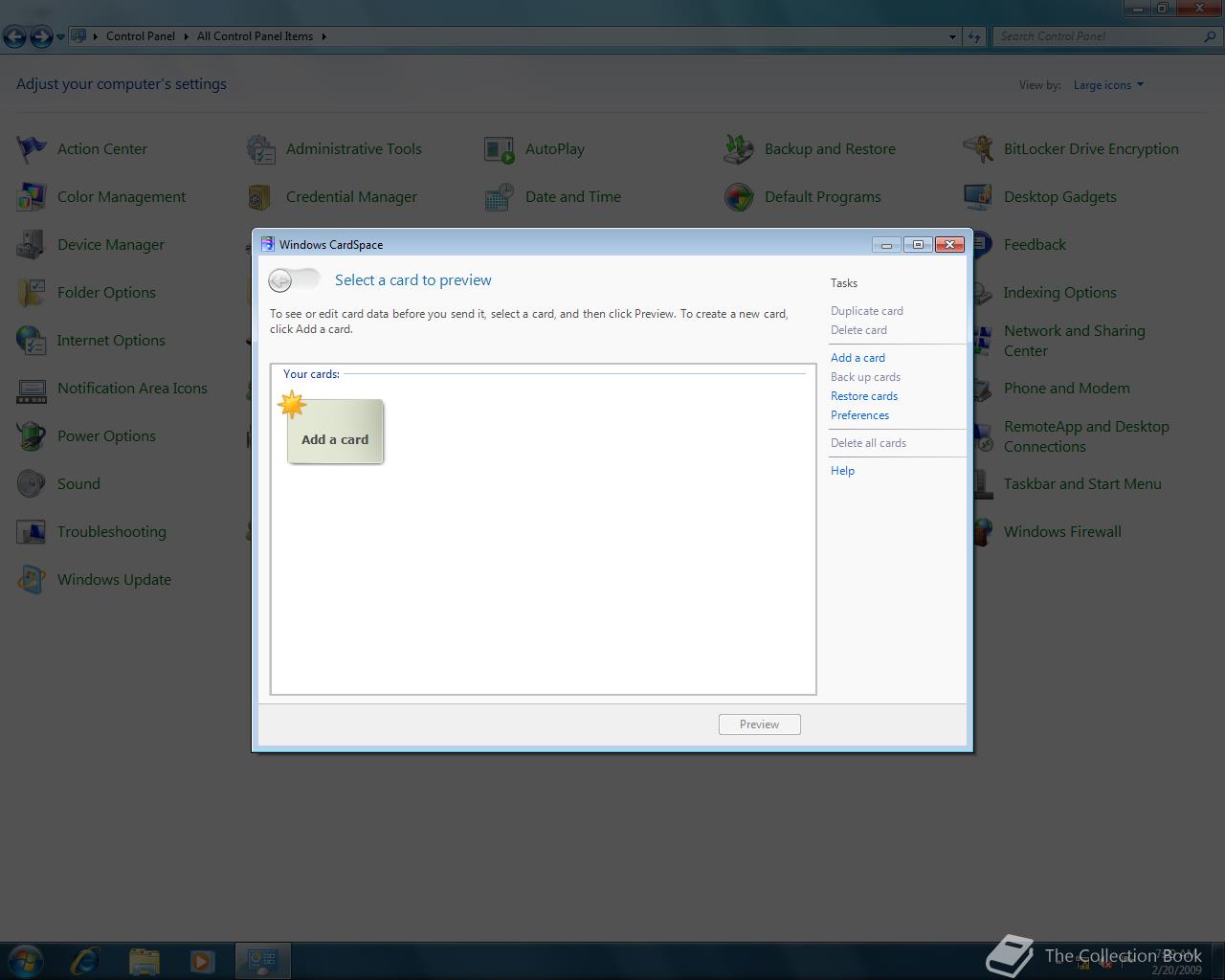Open Administrative Tools gear icon
Viewport: 1225px width, 980px height.
click(x=260, y=148)
